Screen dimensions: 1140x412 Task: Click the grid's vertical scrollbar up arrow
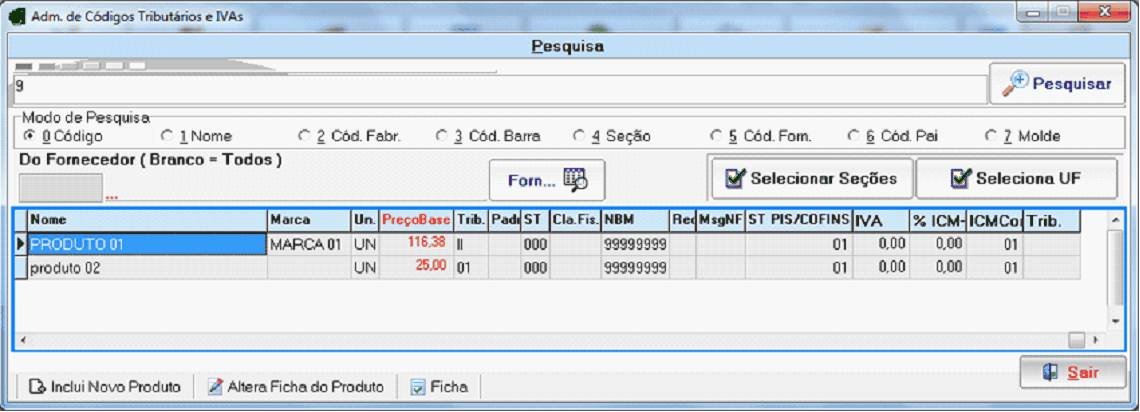pos(1116,219)
